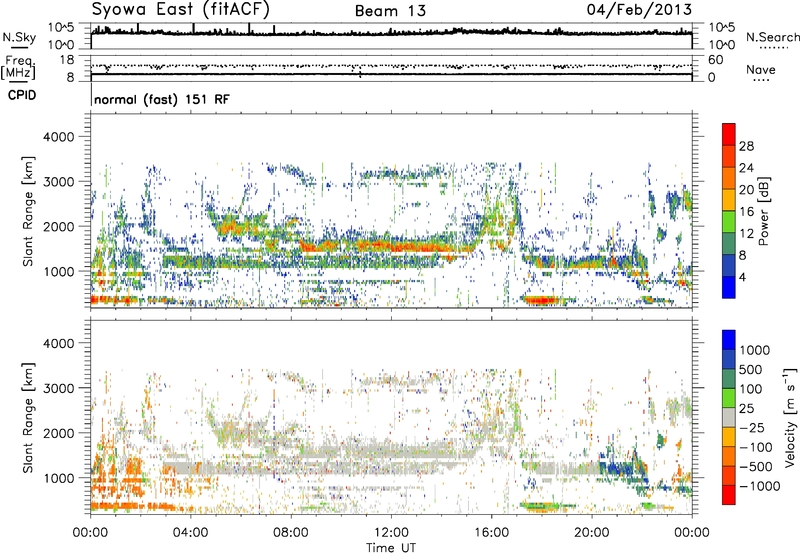Click the "Velocity [m s⁻¹]" color bar title
Image resolution: width=800 pixels, height=554 pixels.
790,417
